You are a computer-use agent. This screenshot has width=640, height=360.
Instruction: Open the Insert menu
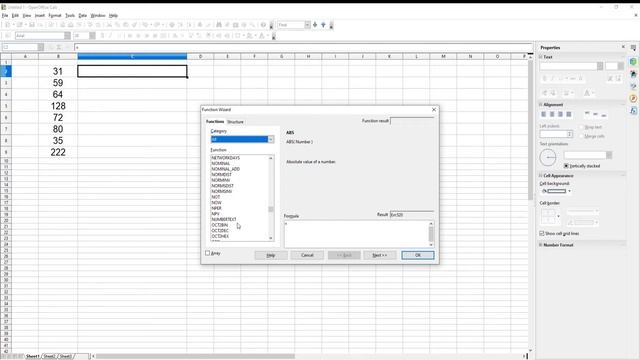40,16
